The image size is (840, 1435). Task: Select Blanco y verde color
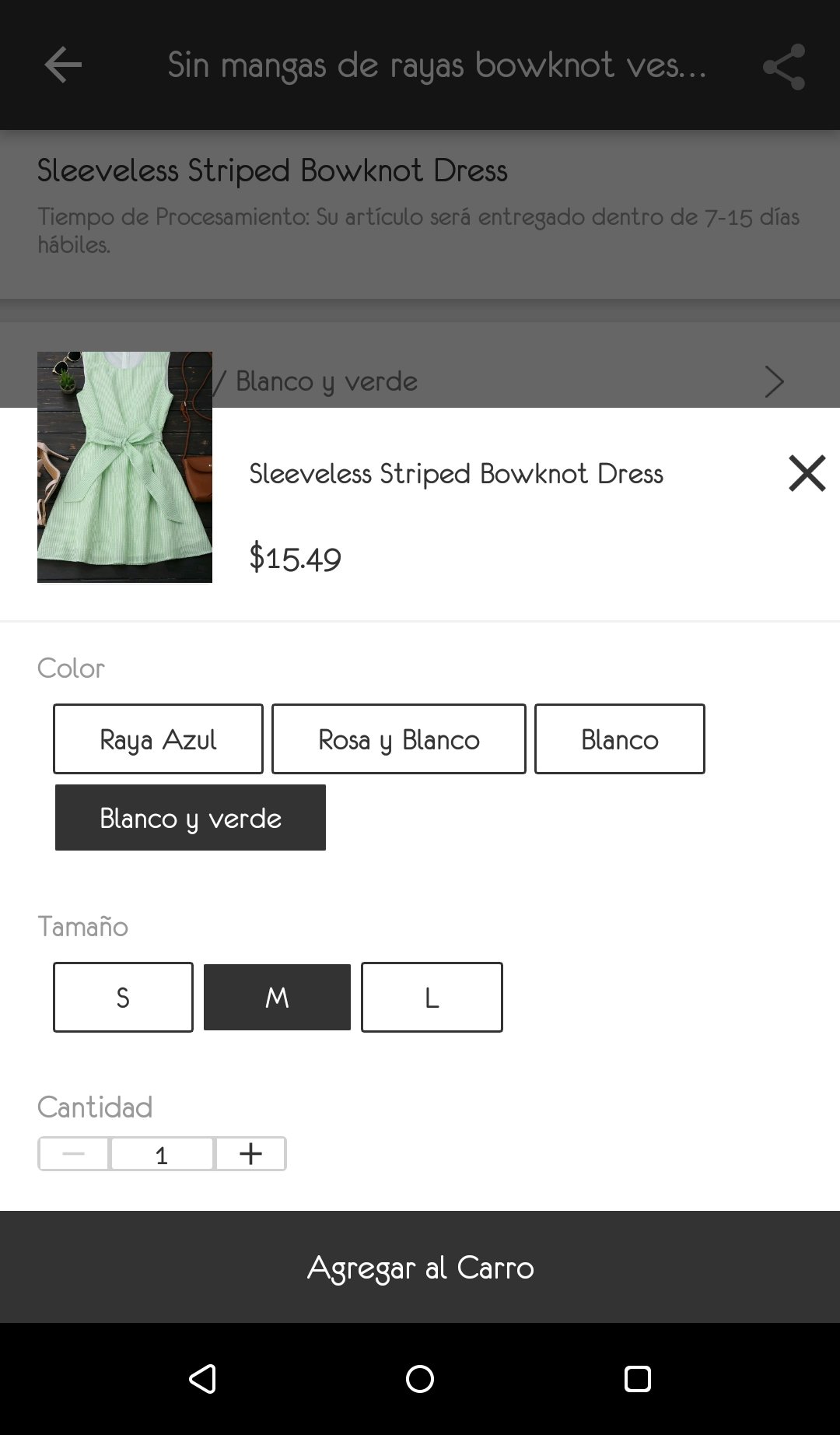[191, 818]
